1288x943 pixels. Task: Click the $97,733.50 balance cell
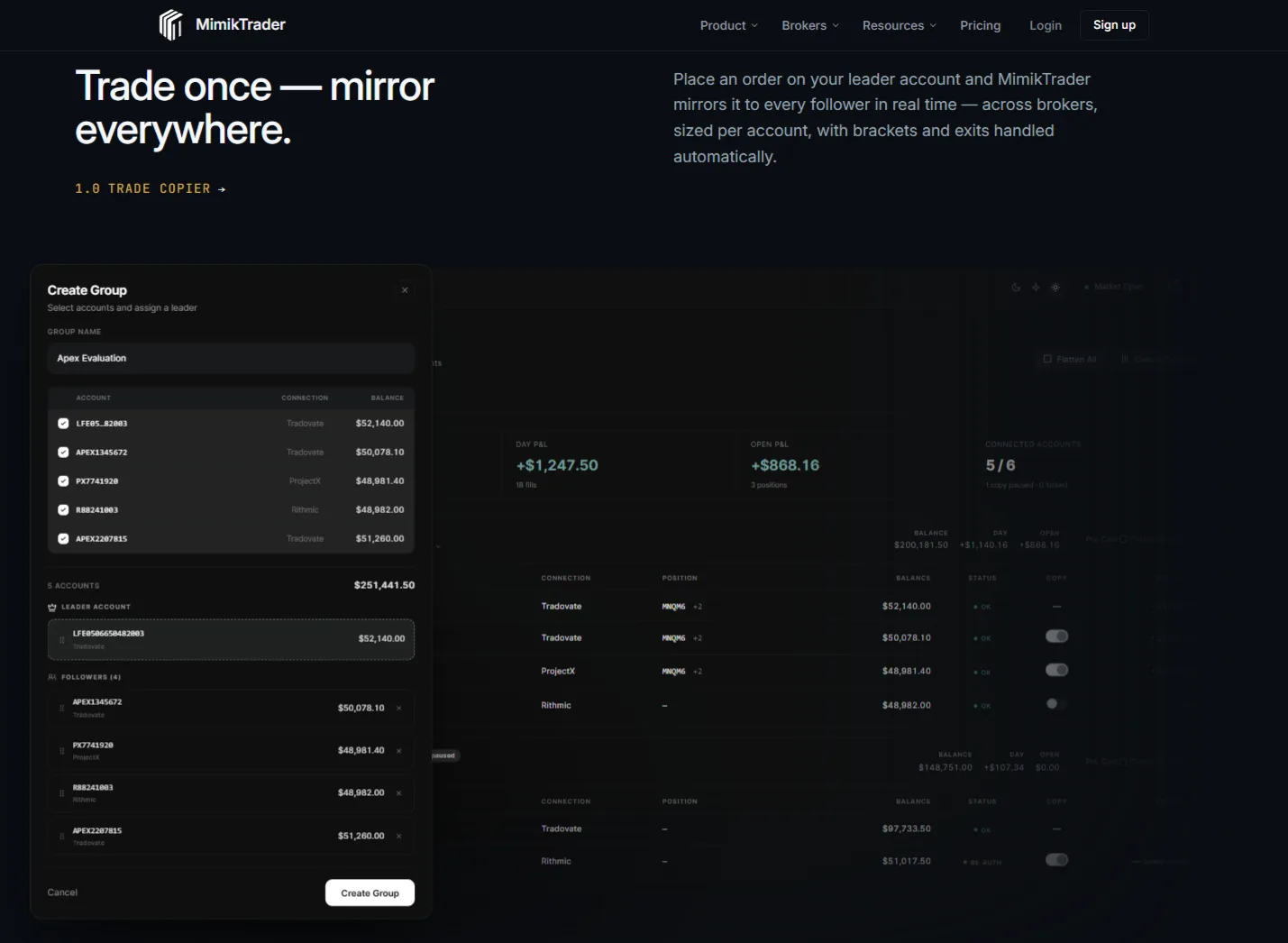pos(907,829)
